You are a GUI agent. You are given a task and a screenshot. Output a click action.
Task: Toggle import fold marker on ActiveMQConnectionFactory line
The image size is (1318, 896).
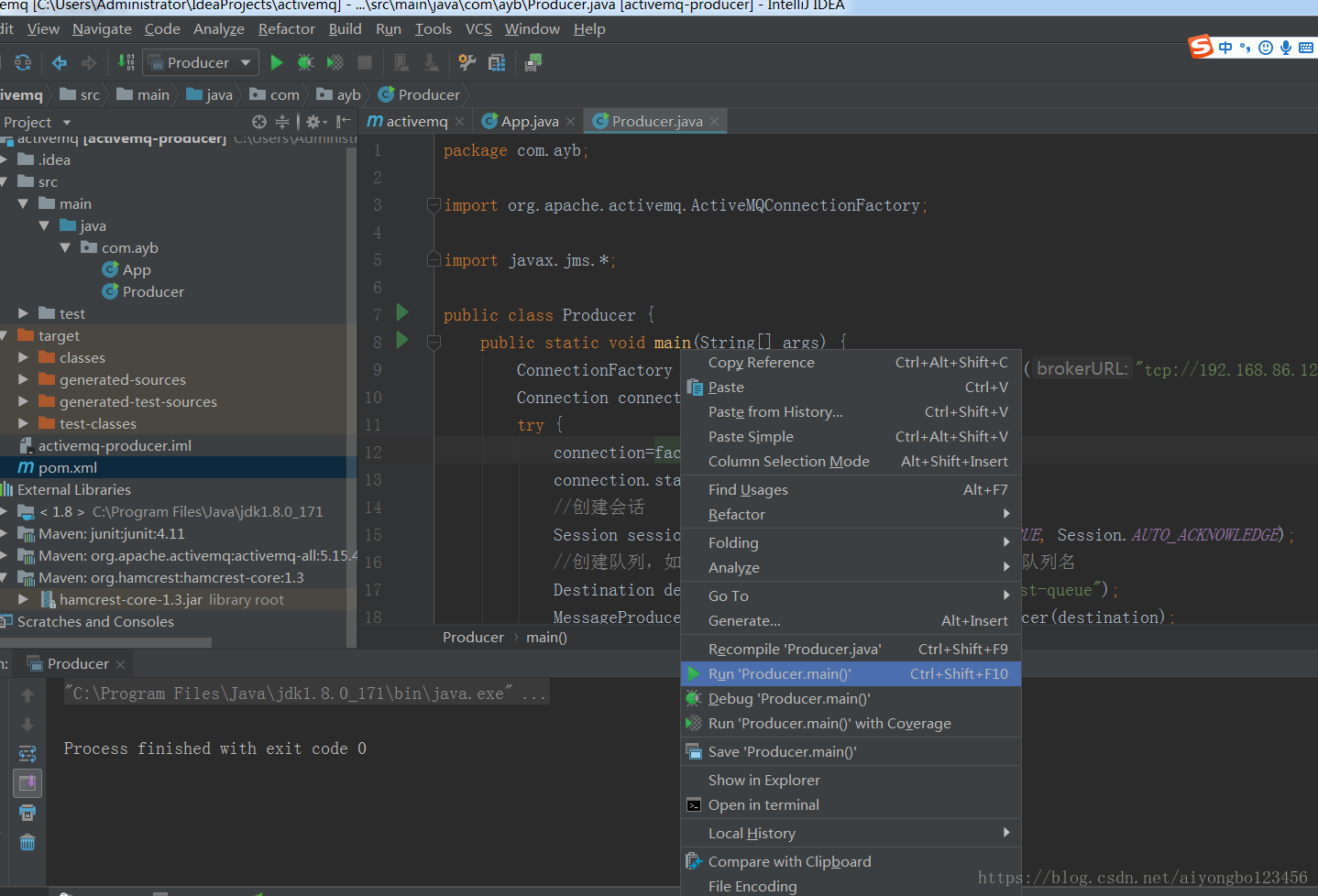point(434,205)
